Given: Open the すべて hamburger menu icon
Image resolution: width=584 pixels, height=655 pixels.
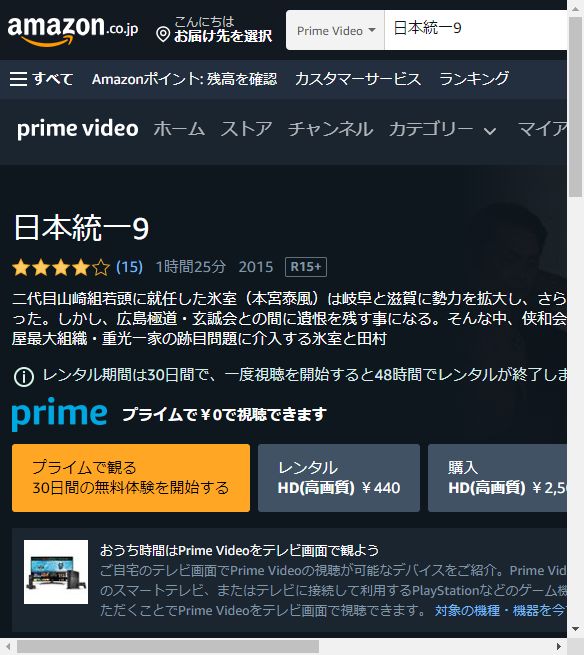Looking at the screenshot, I should click(18, 79).
